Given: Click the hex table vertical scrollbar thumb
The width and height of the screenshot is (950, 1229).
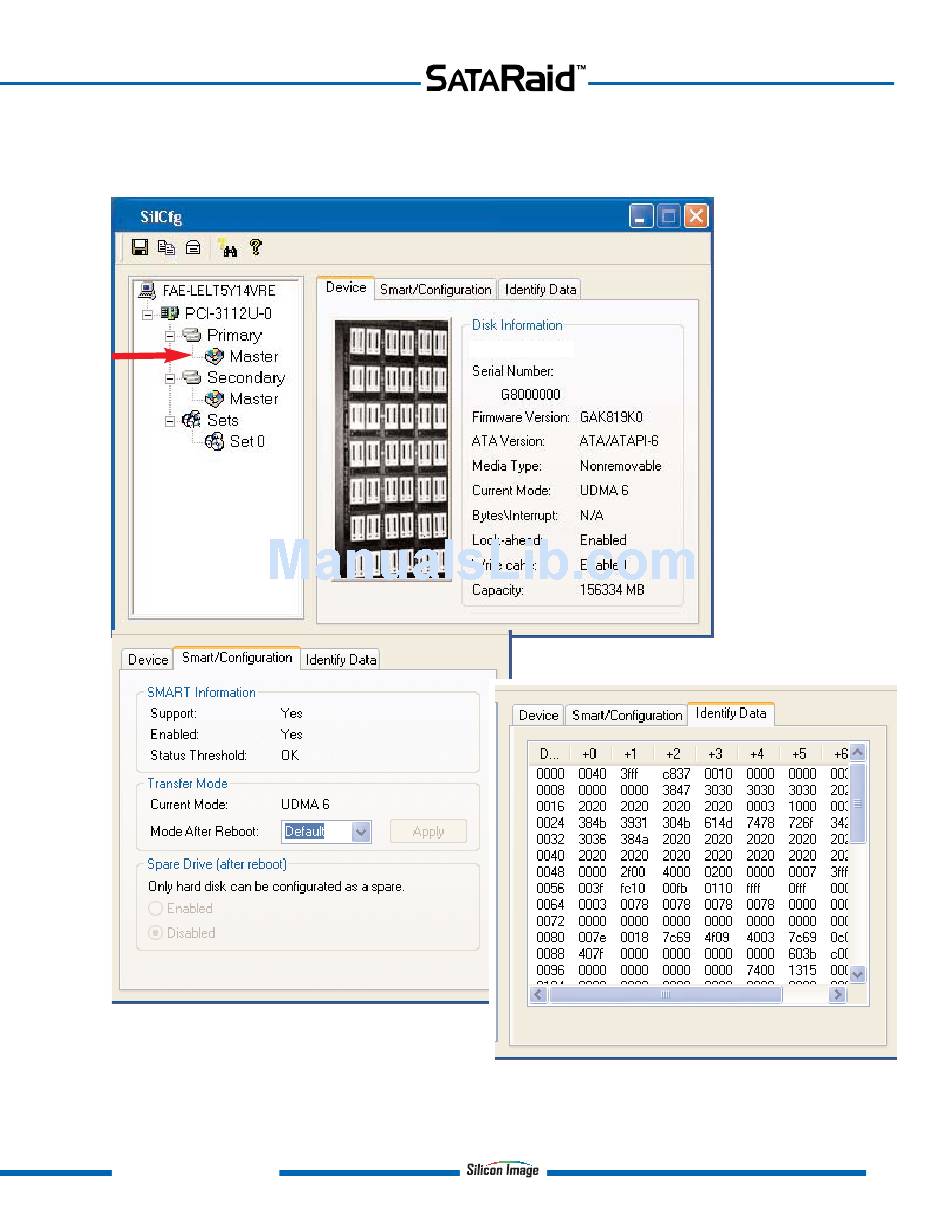Looking at the screenshot, I should pos(857,803).
